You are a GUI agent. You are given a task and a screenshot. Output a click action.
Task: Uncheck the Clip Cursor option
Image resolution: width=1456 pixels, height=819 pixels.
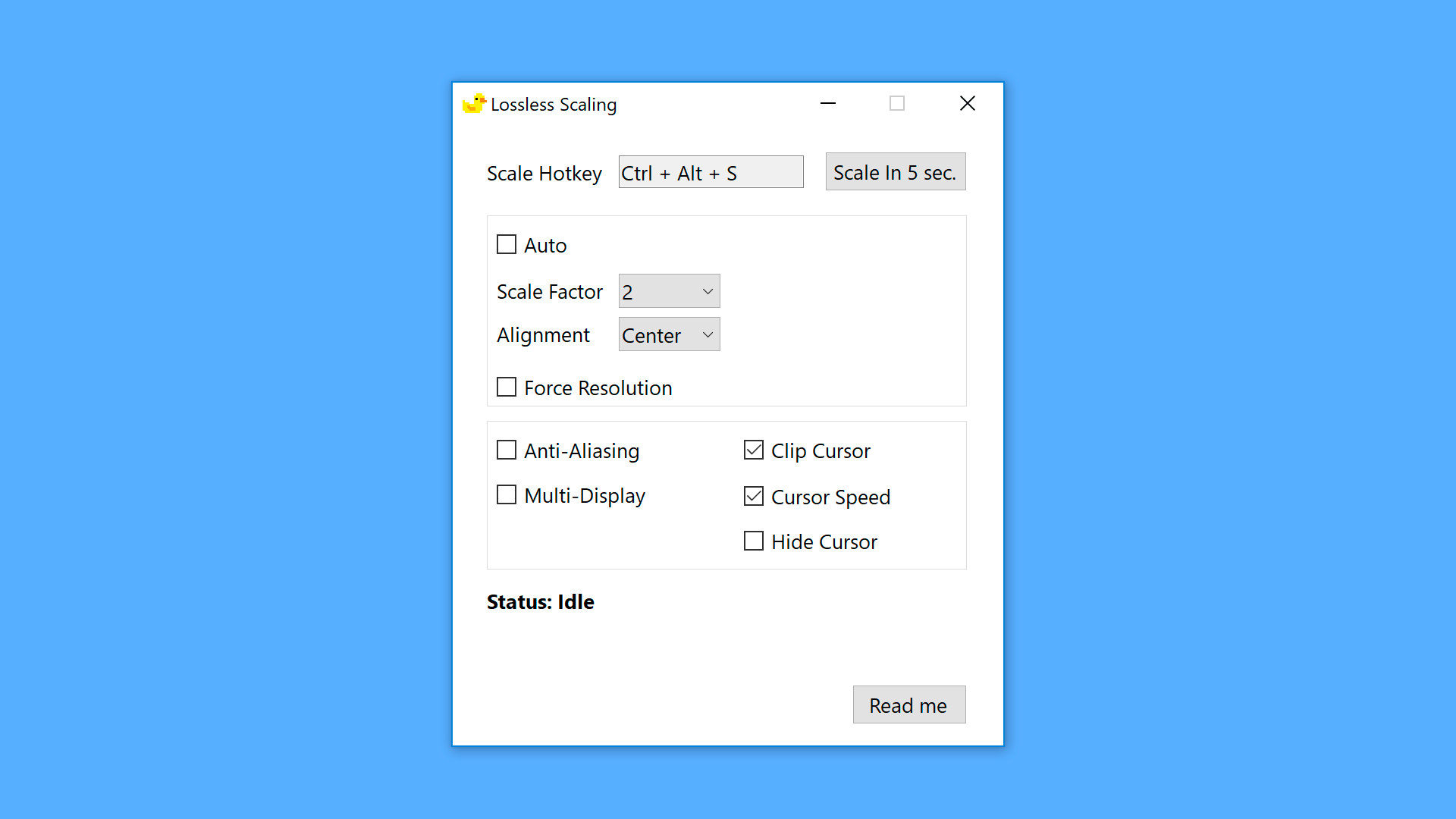[x=754, y=450]
